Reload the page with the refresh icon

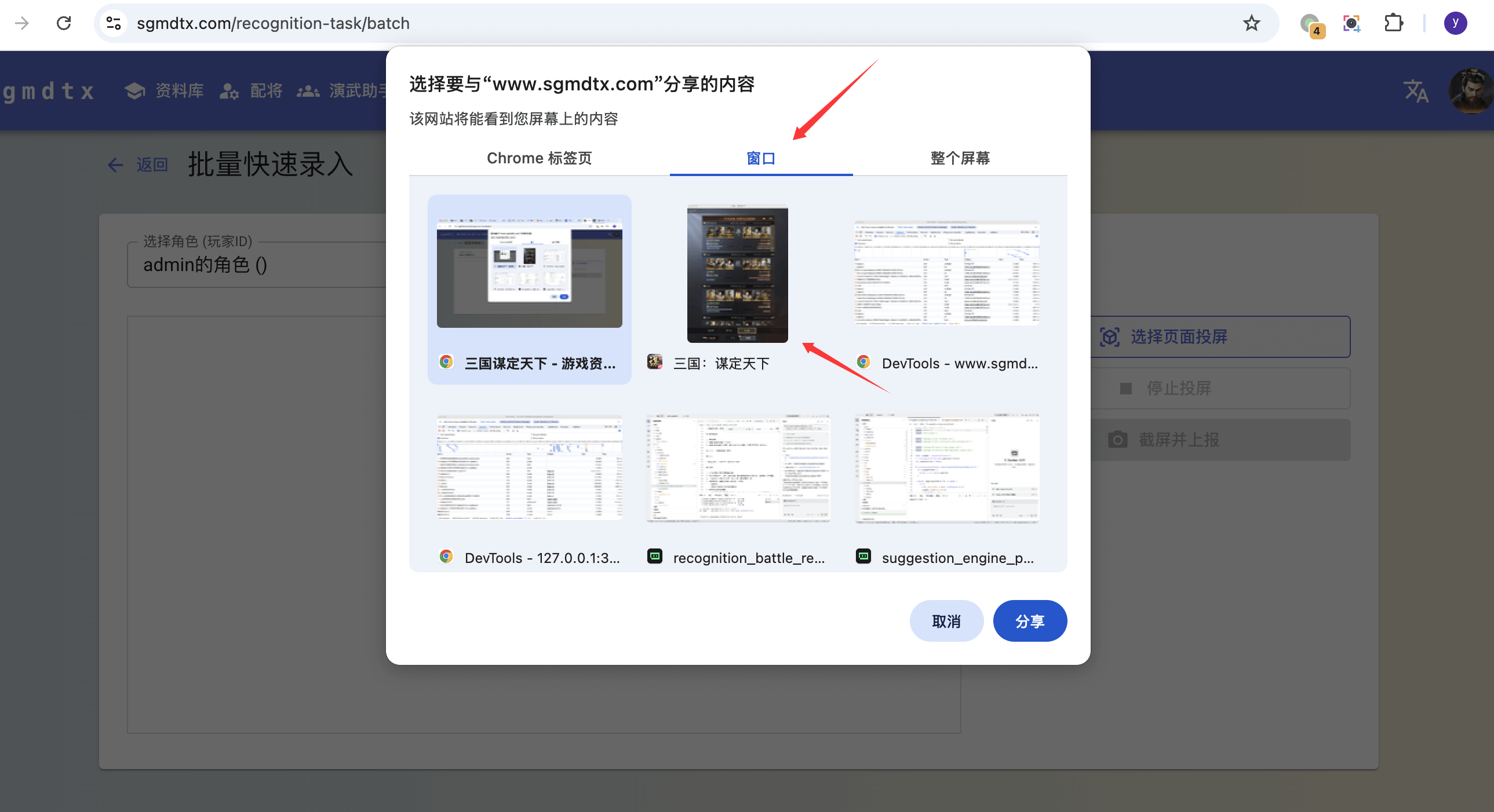[64, 23]
